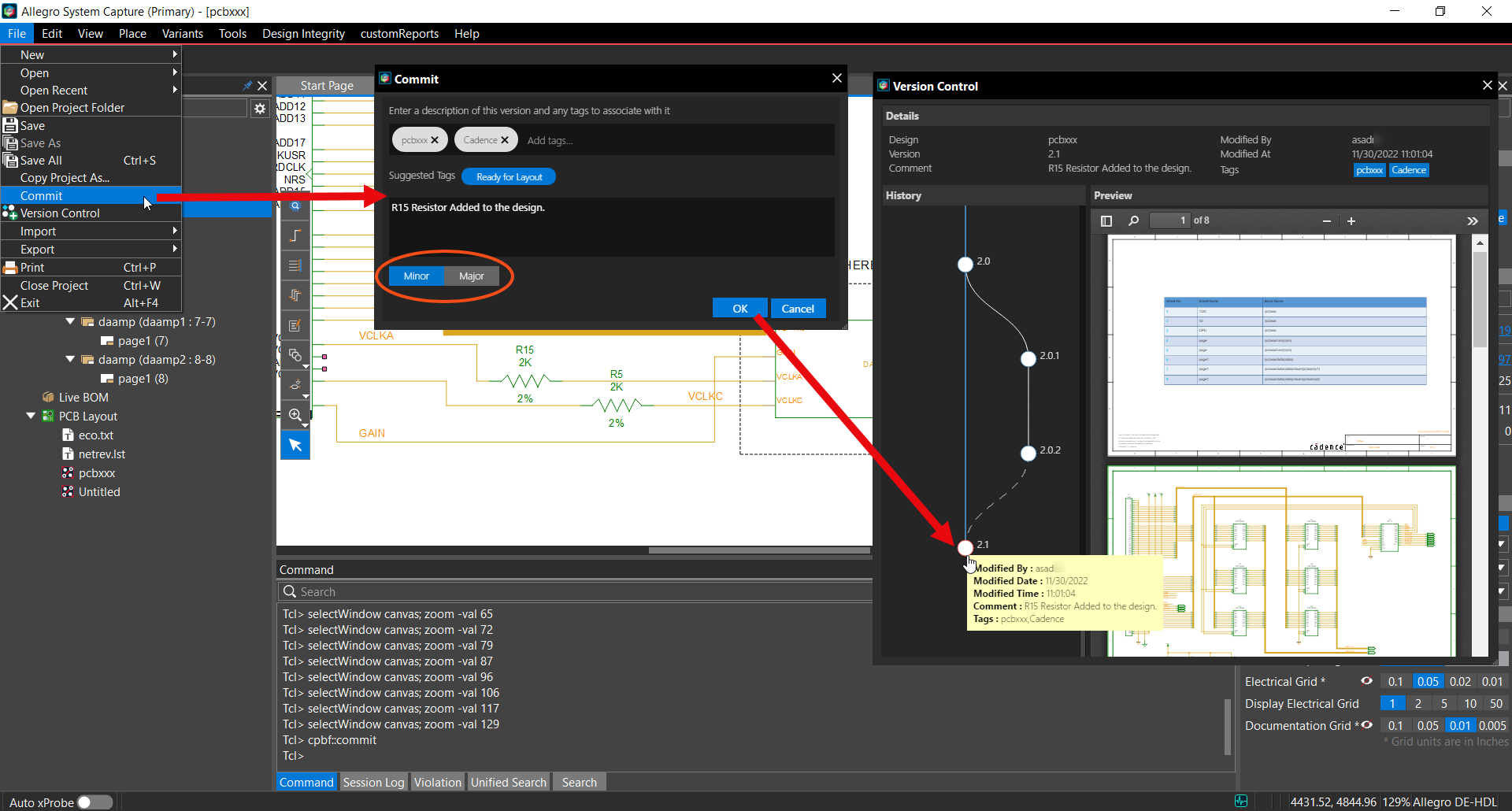Click the Ready for Layout suggested tag
The height and width of the screenshot is (811, 1512).
[x=508, y=176]
